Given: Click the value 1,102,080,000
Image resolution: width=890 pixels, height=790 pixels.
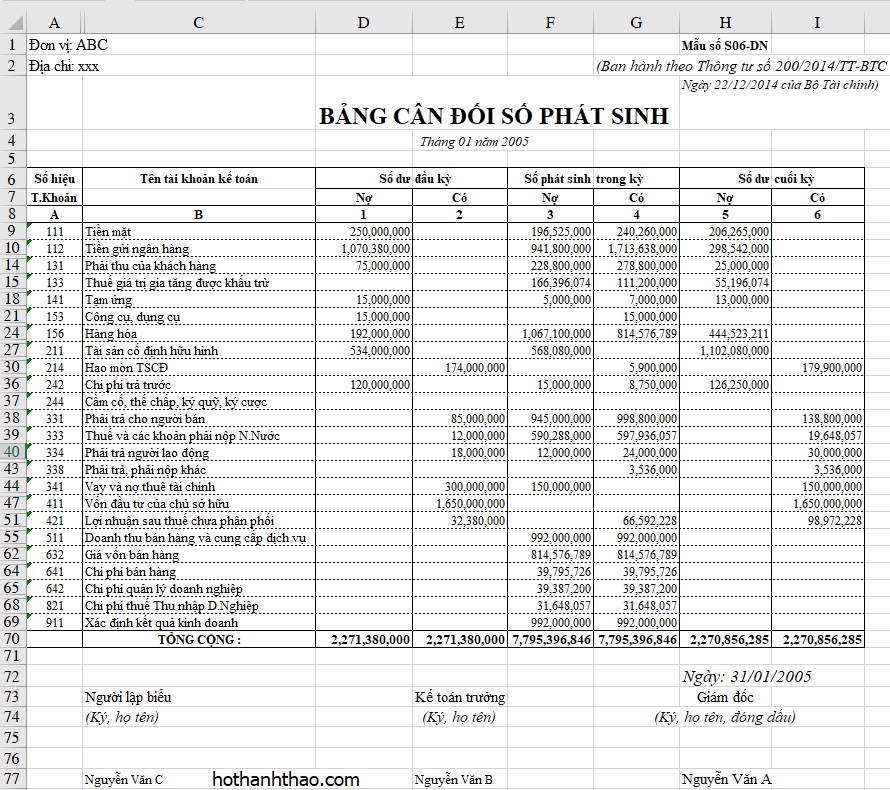Looking at the screenshot, I should point(734,351).
